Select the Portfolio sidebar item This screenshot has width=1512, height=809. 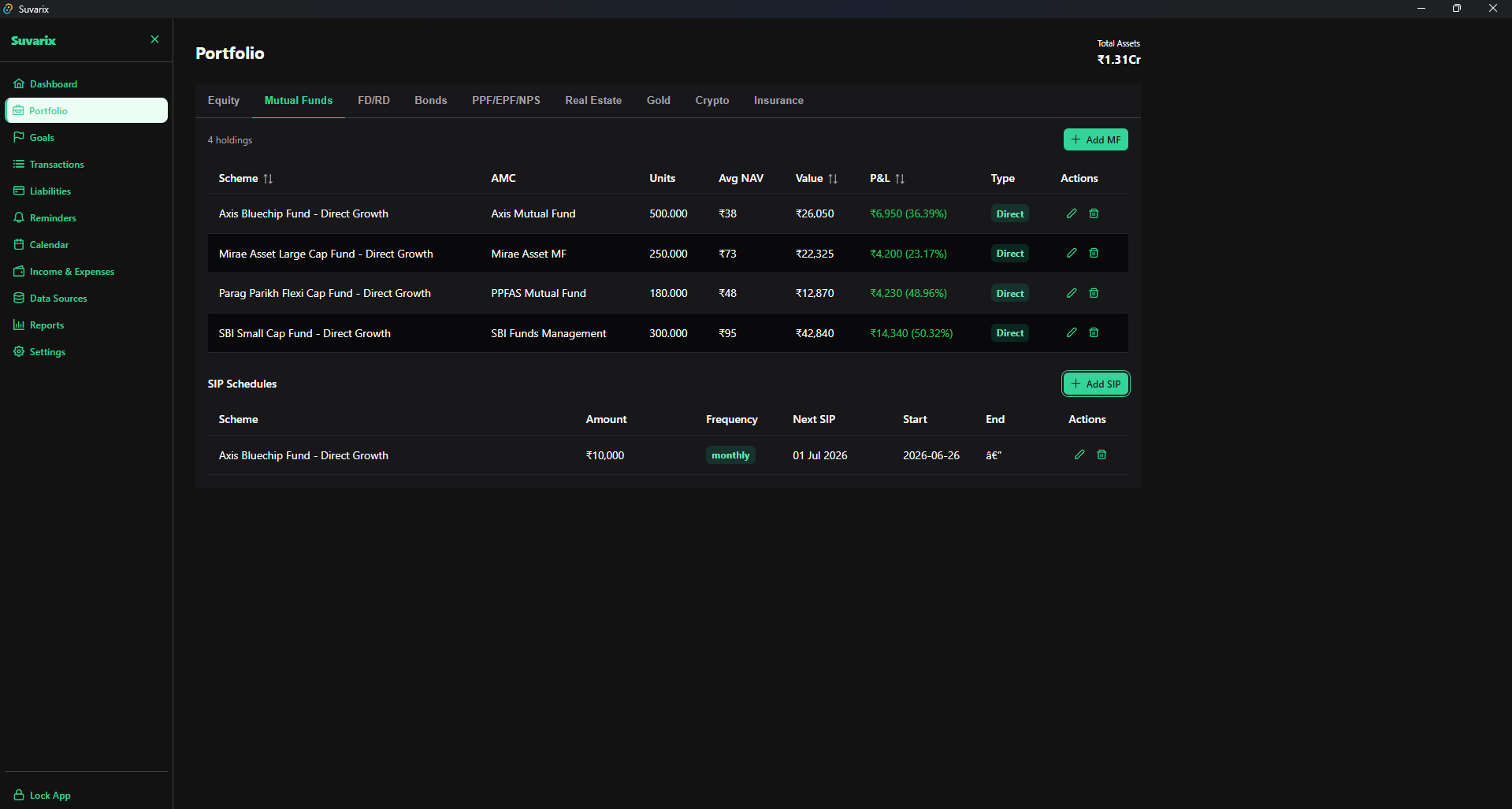(x=86, y=110)
